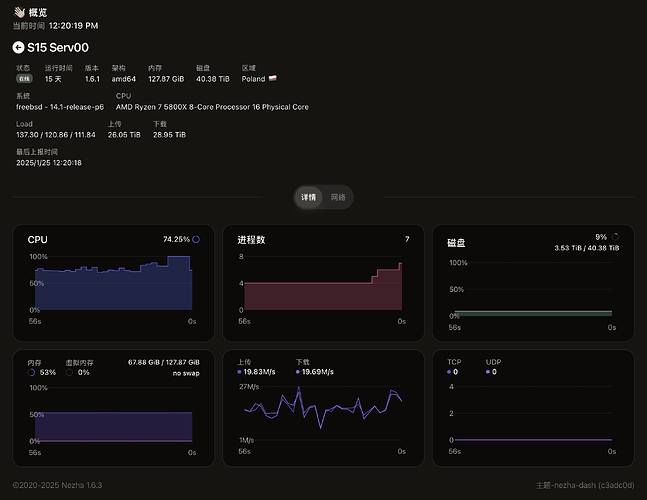This screenshot has width=647, height=500.
Task: Click the architecture value amd64
Action: (x=124, y=79)
